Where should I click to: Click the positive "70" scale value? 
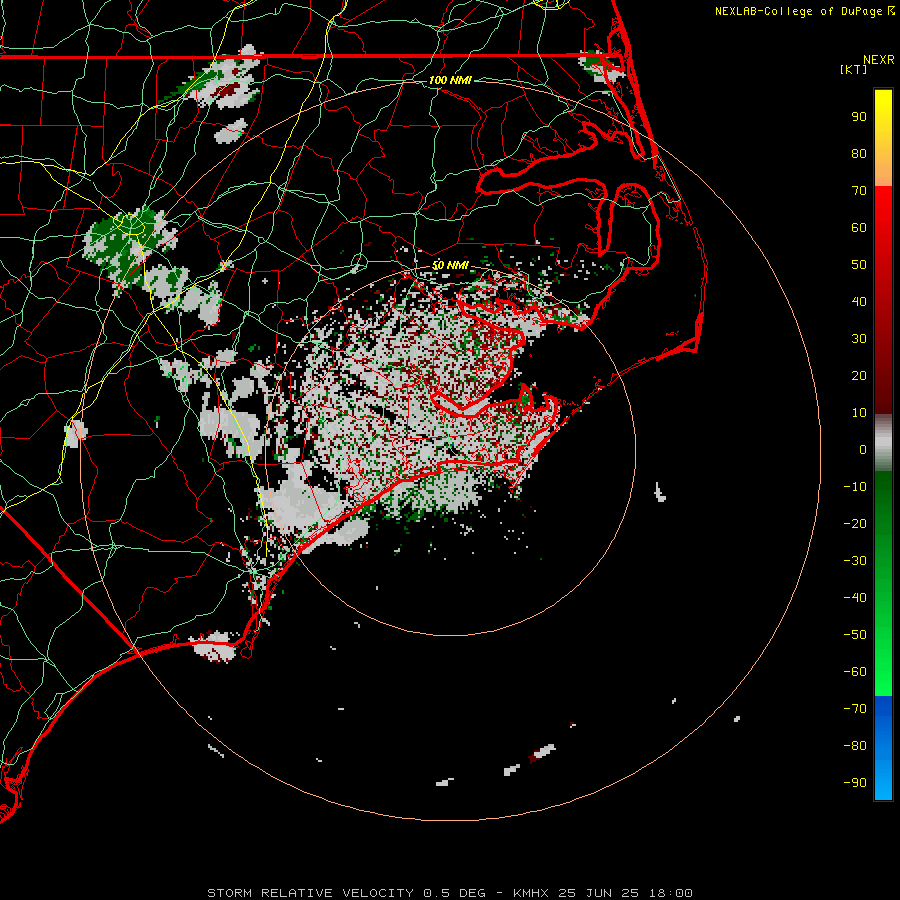tap(859, 191)
